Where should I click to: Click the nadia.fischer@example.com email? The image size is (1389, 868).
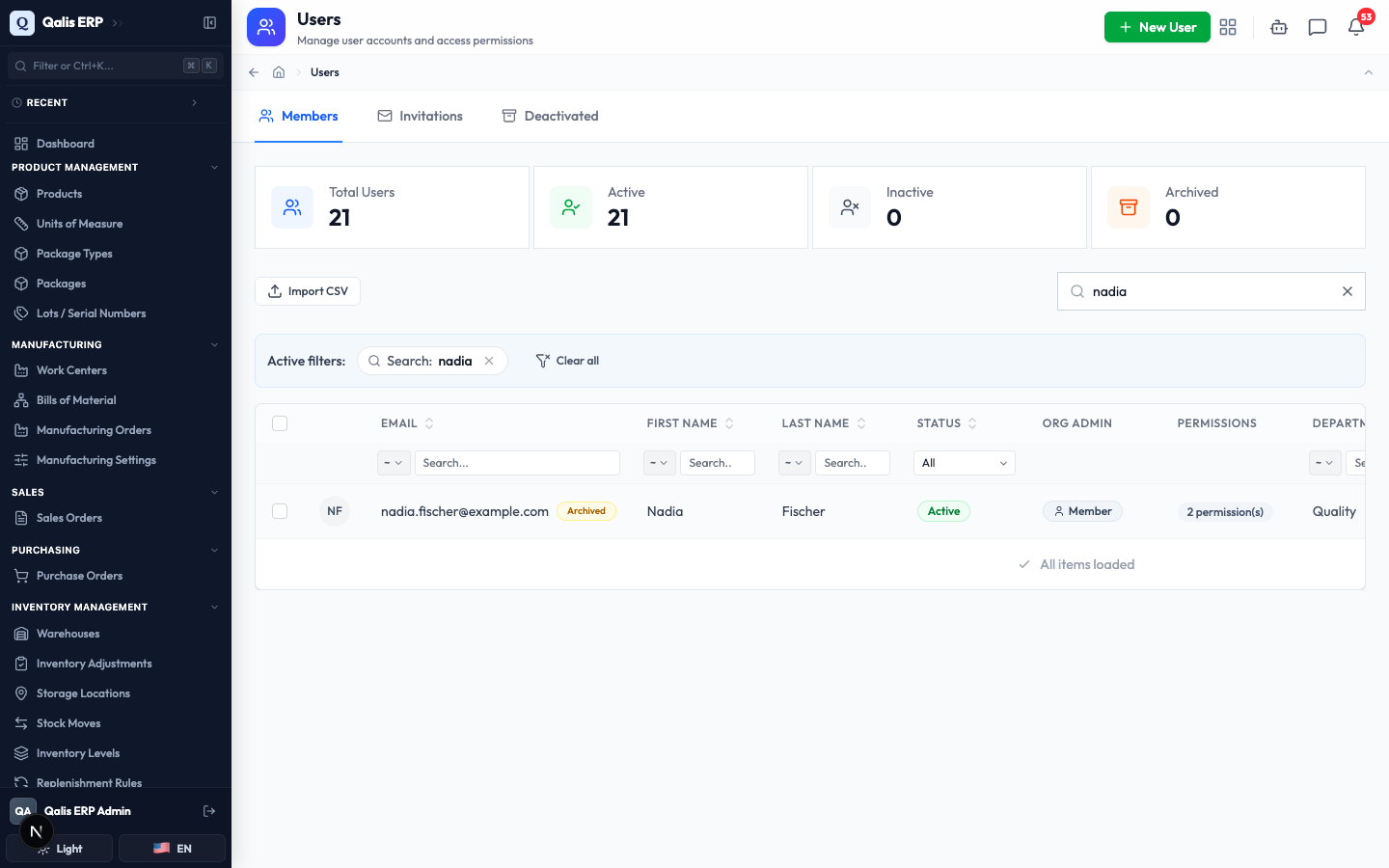click(465, 511)
